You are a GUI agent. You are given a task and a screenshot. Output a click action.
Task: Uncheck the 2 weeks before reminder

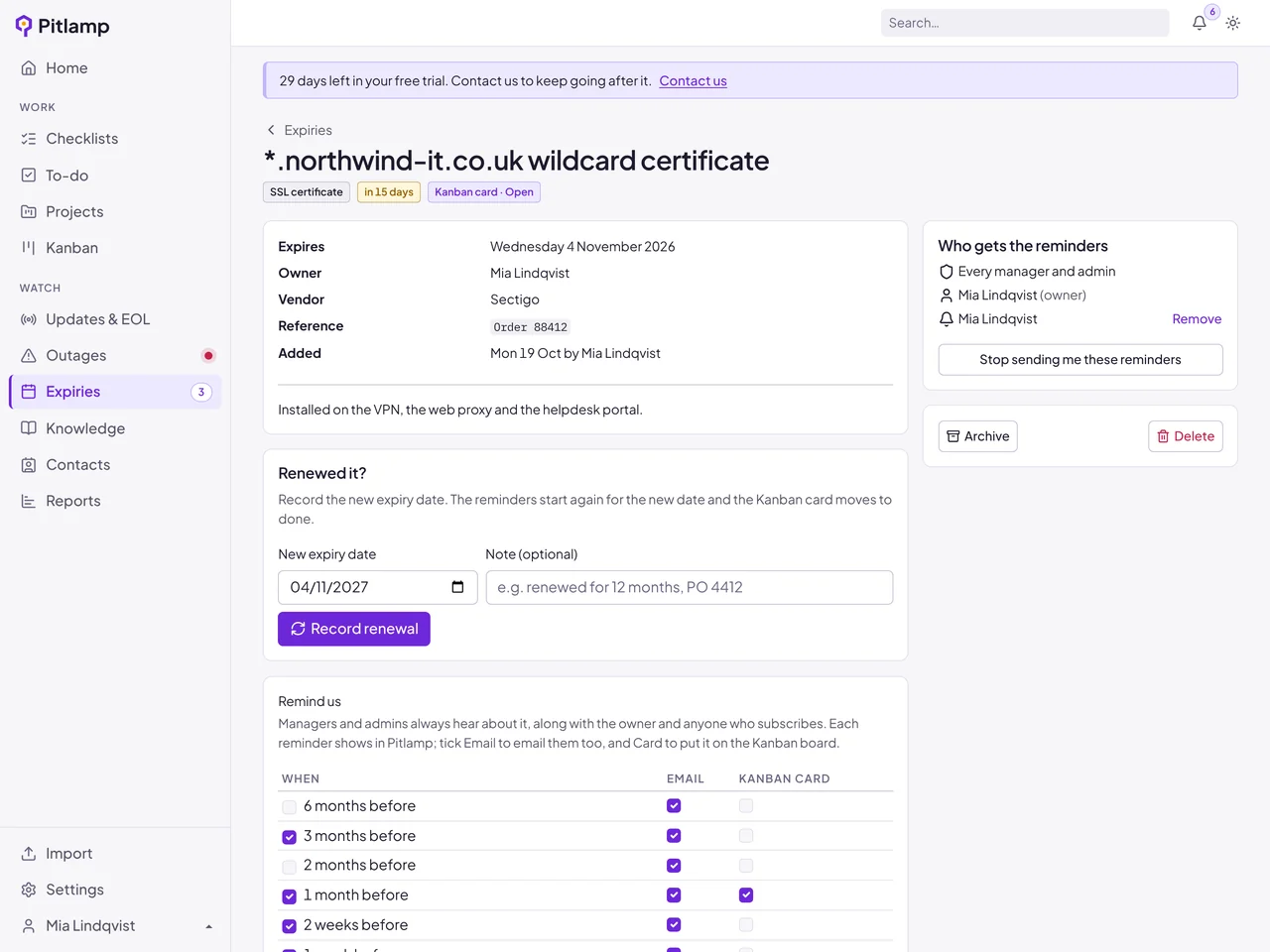click(289, 926)
